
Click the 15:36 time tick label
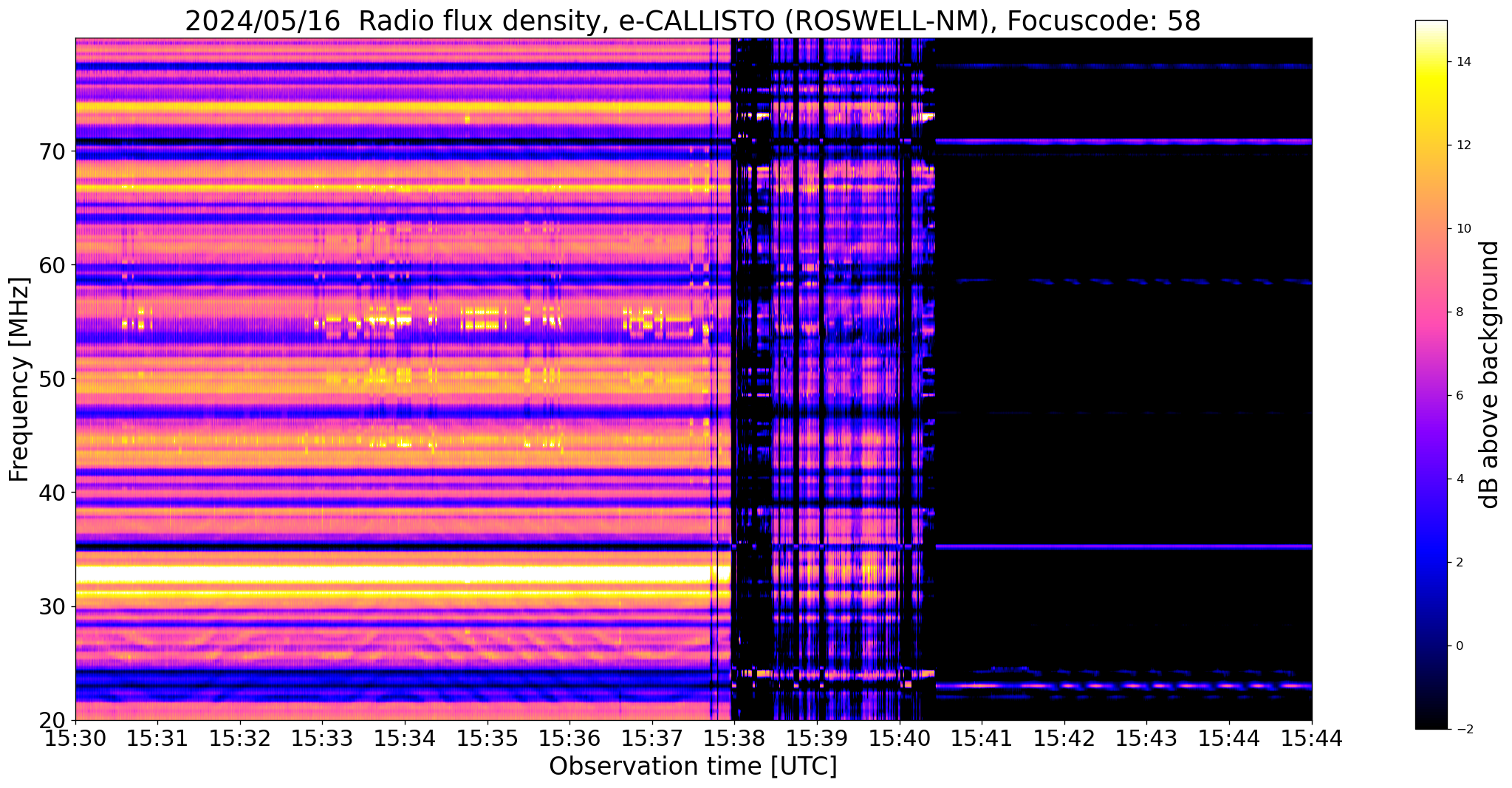point(569,738)
